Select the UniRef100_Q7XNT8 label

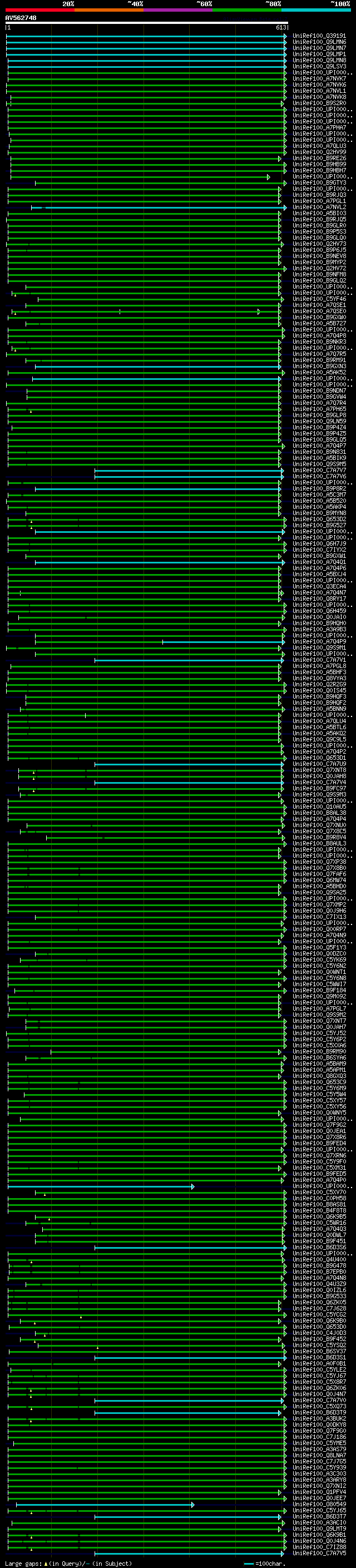319,770
